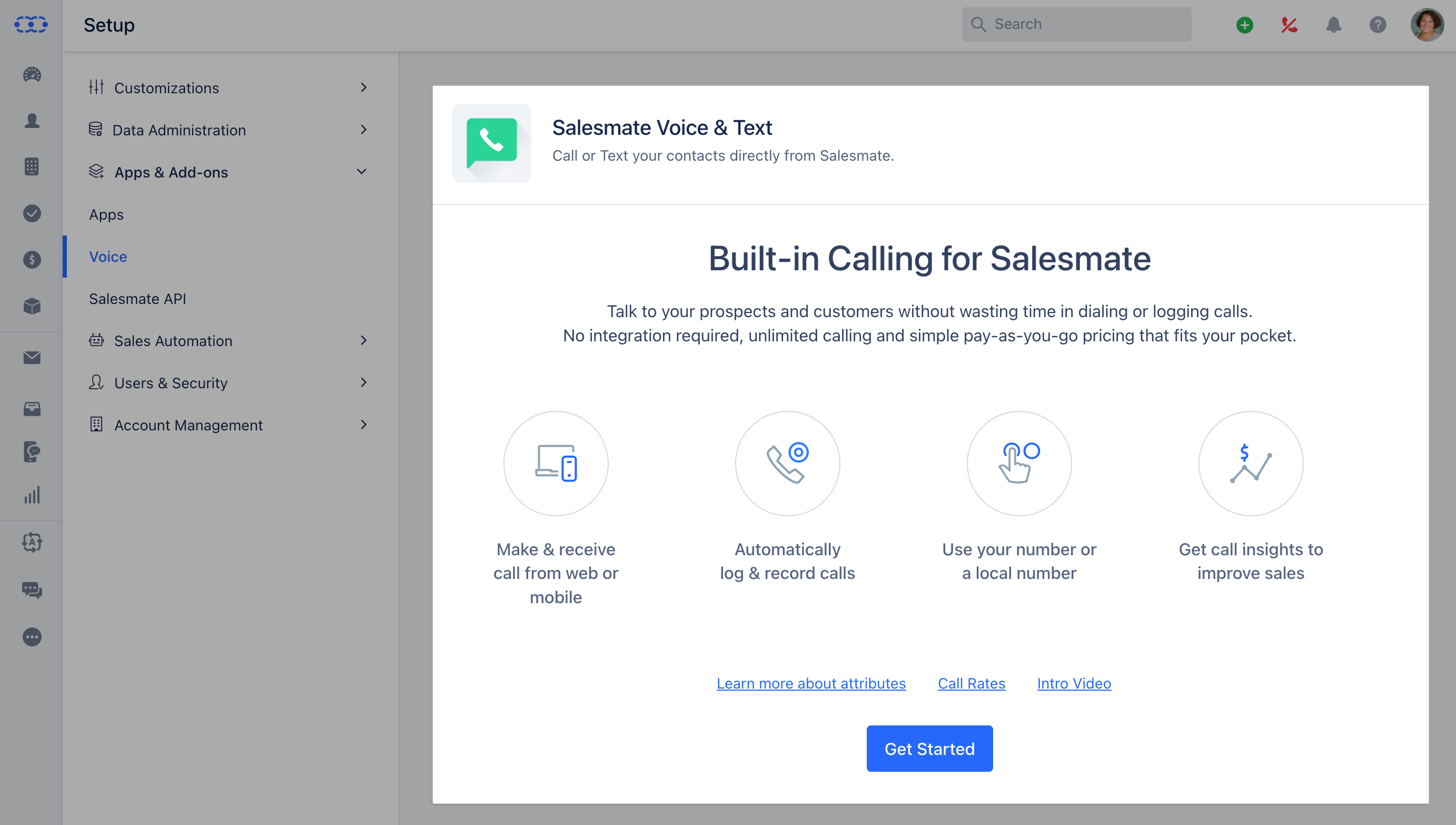
Task: Click 'Built-in Calling for Salesmate' headline
Action: click(x=929, y=258)
